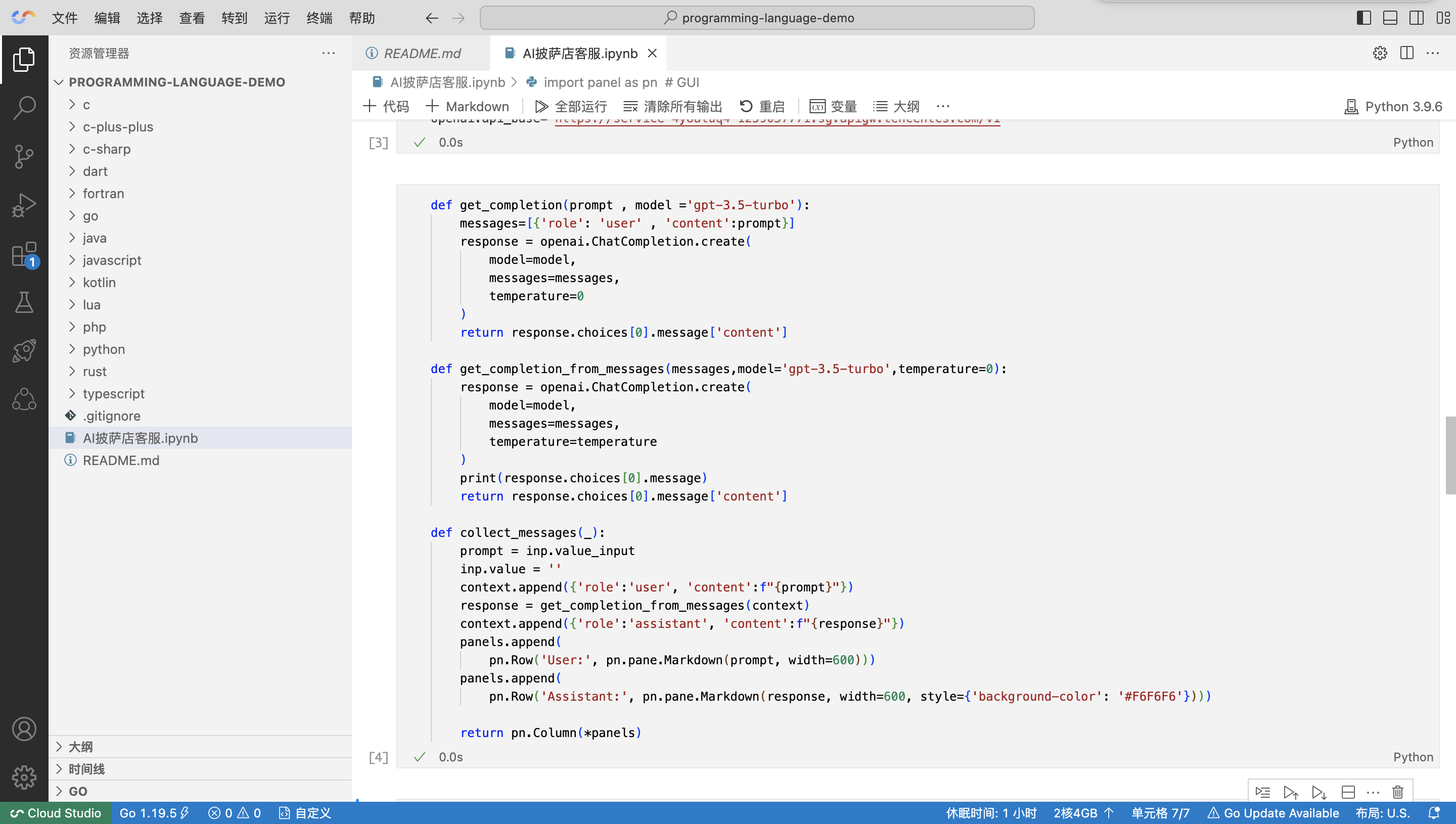Toggle the secondary side bar

pyautogui.click(x=1416, y=18)
